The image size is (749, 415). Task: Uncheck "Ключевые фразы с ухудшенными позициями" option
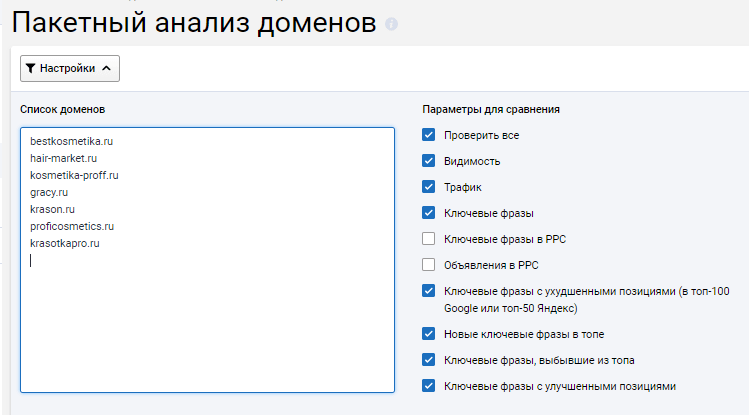429,291
